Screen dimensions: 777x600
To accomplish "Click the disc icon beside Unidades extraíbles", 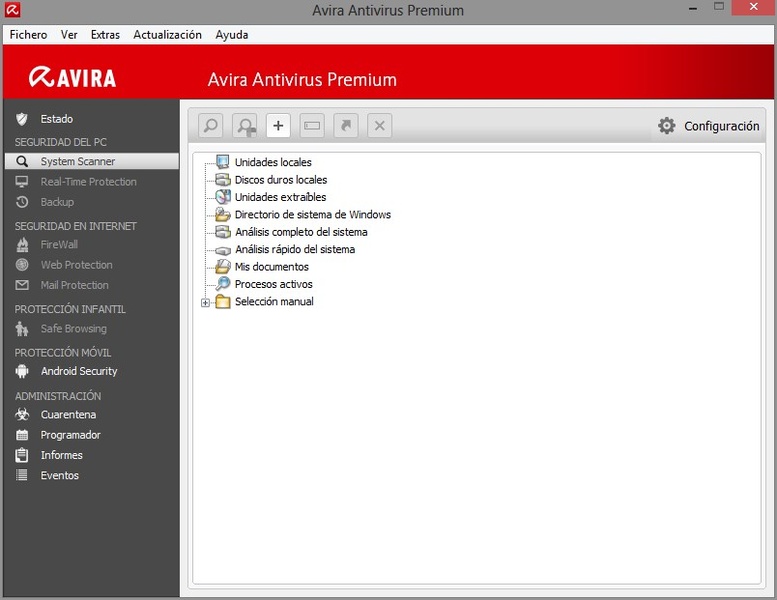I will (x=222, y=197).
